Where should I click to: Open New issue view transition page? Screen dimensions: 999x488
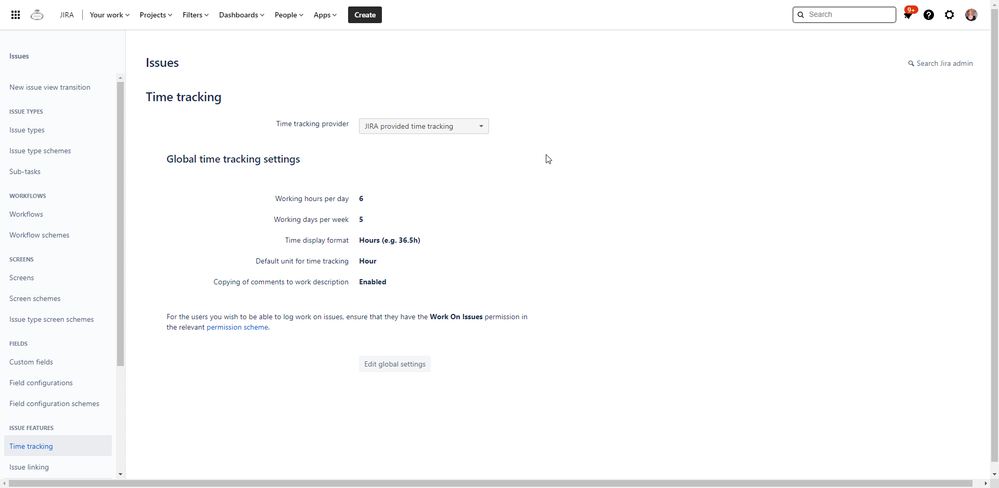click(50, 87)
